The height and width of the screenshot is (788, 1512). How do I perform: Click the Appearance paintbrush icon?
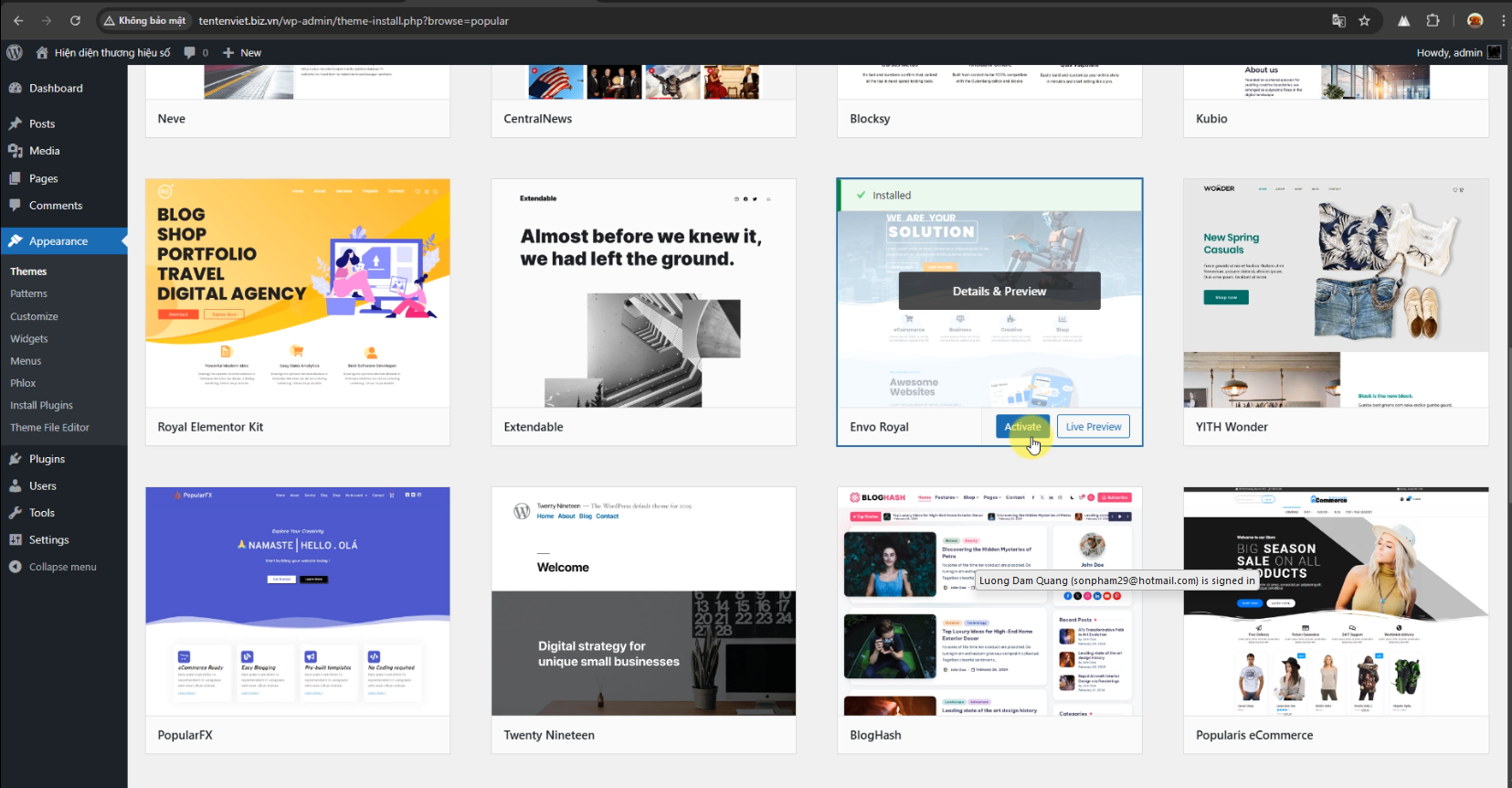pyautogui.click(x=16, y=241)
